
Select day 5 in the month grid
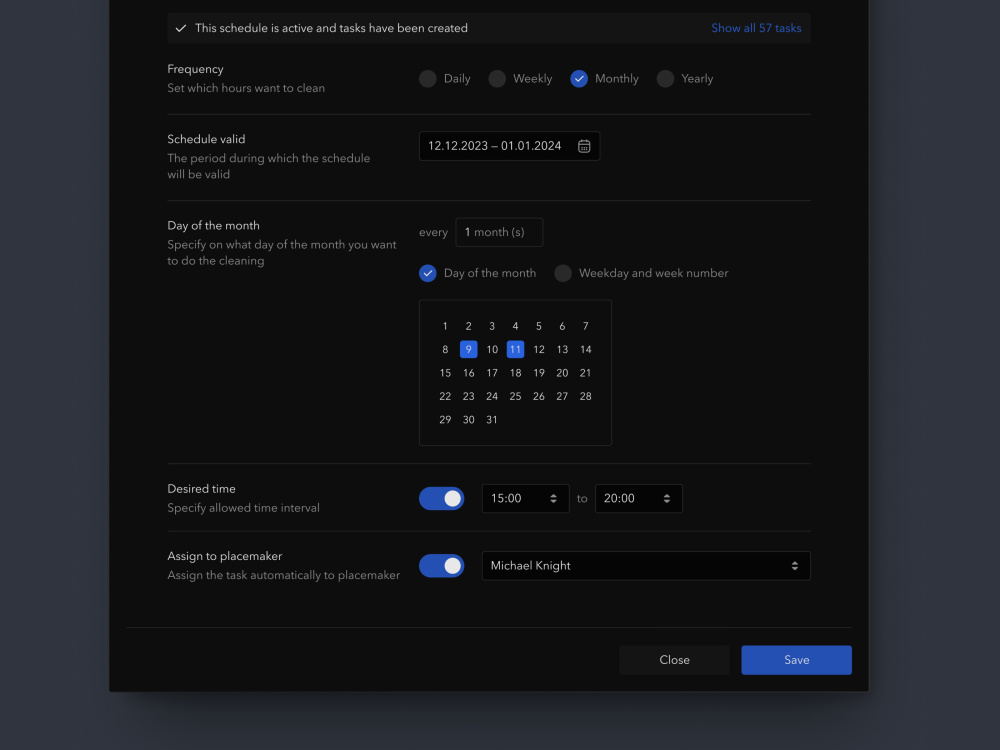click(x=539, y=326)
